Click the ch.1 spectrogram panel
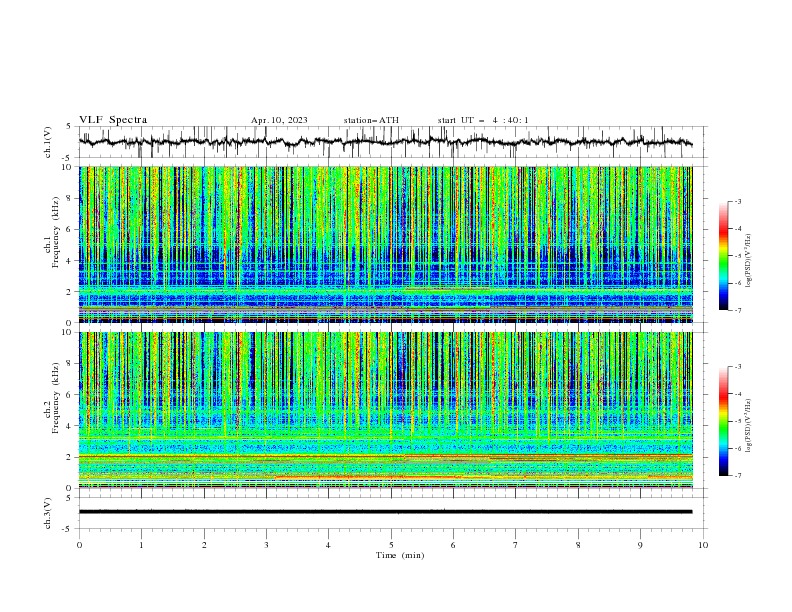The width and height of the screenshot is (792, 612). pyautogui.click(x=385, y=244)
